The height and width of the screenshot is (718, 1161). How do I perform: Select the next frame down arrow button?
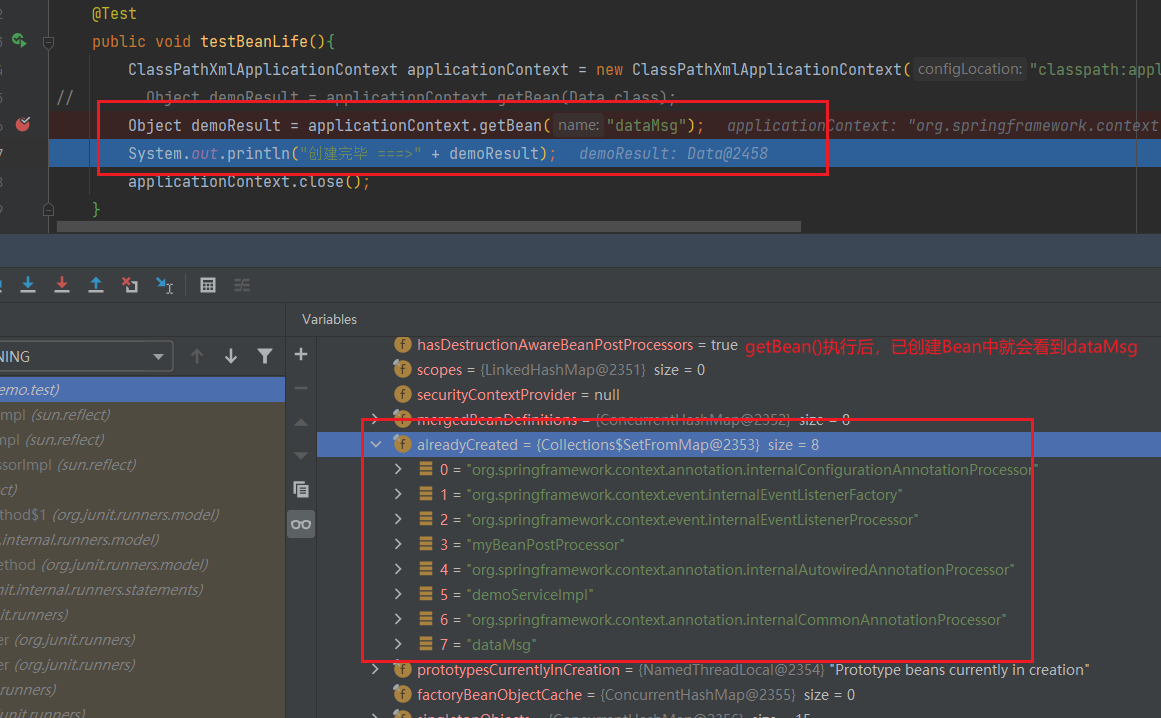click(x=231, y=356)
